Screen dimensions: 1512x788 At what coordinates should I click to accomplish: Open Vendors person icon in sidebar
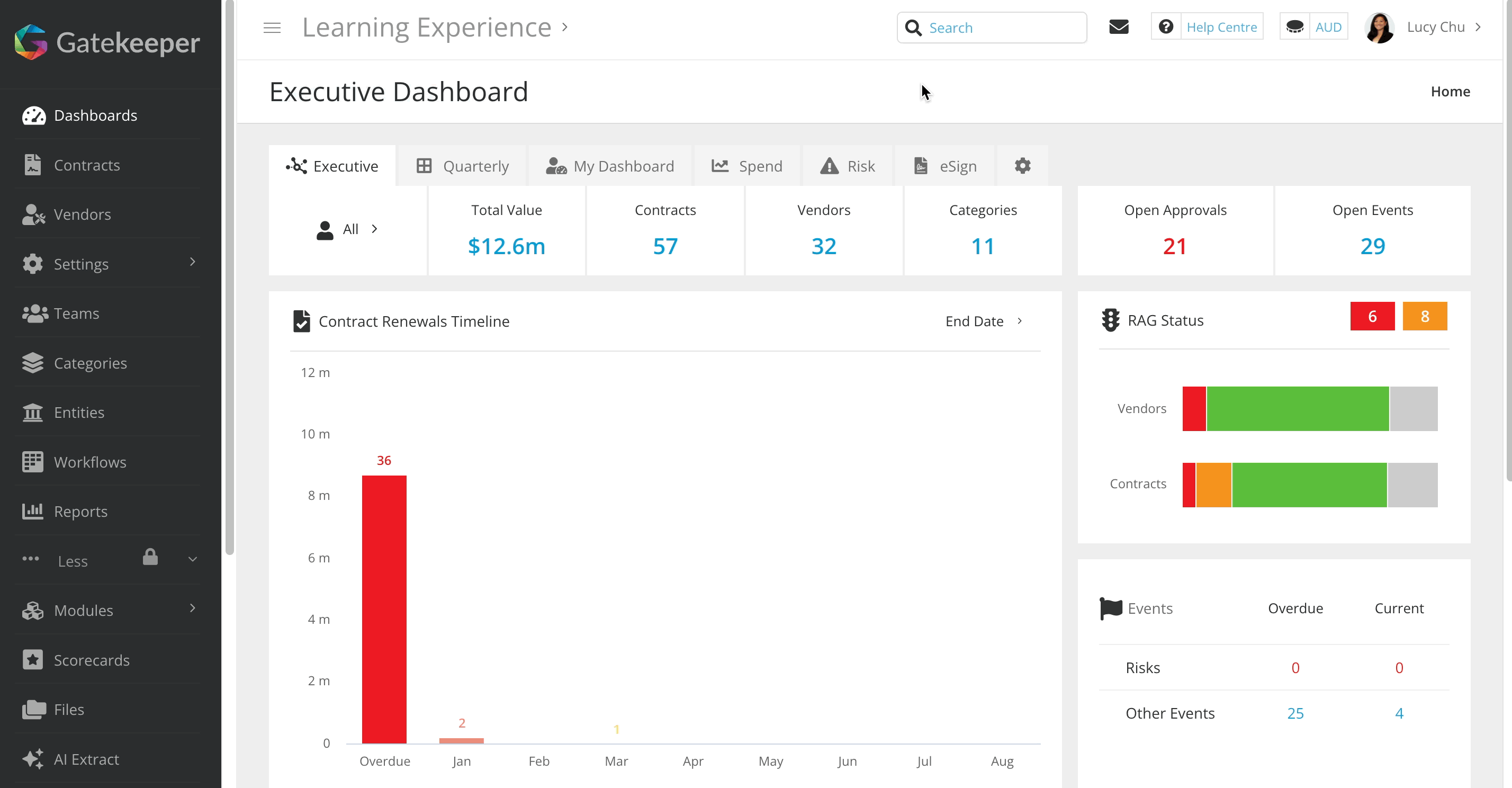click(x=33, y=214)
